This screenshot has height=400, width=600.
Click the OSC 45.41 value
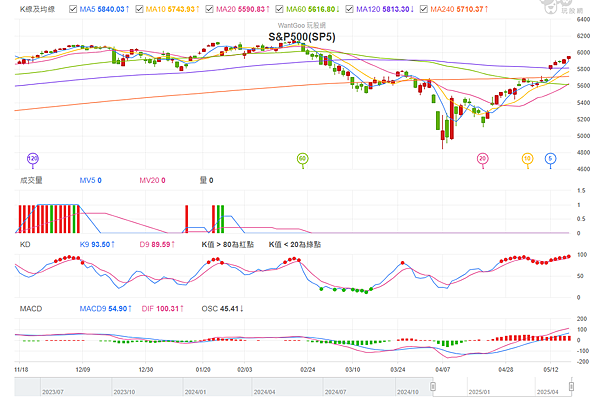tap(223, 309)
